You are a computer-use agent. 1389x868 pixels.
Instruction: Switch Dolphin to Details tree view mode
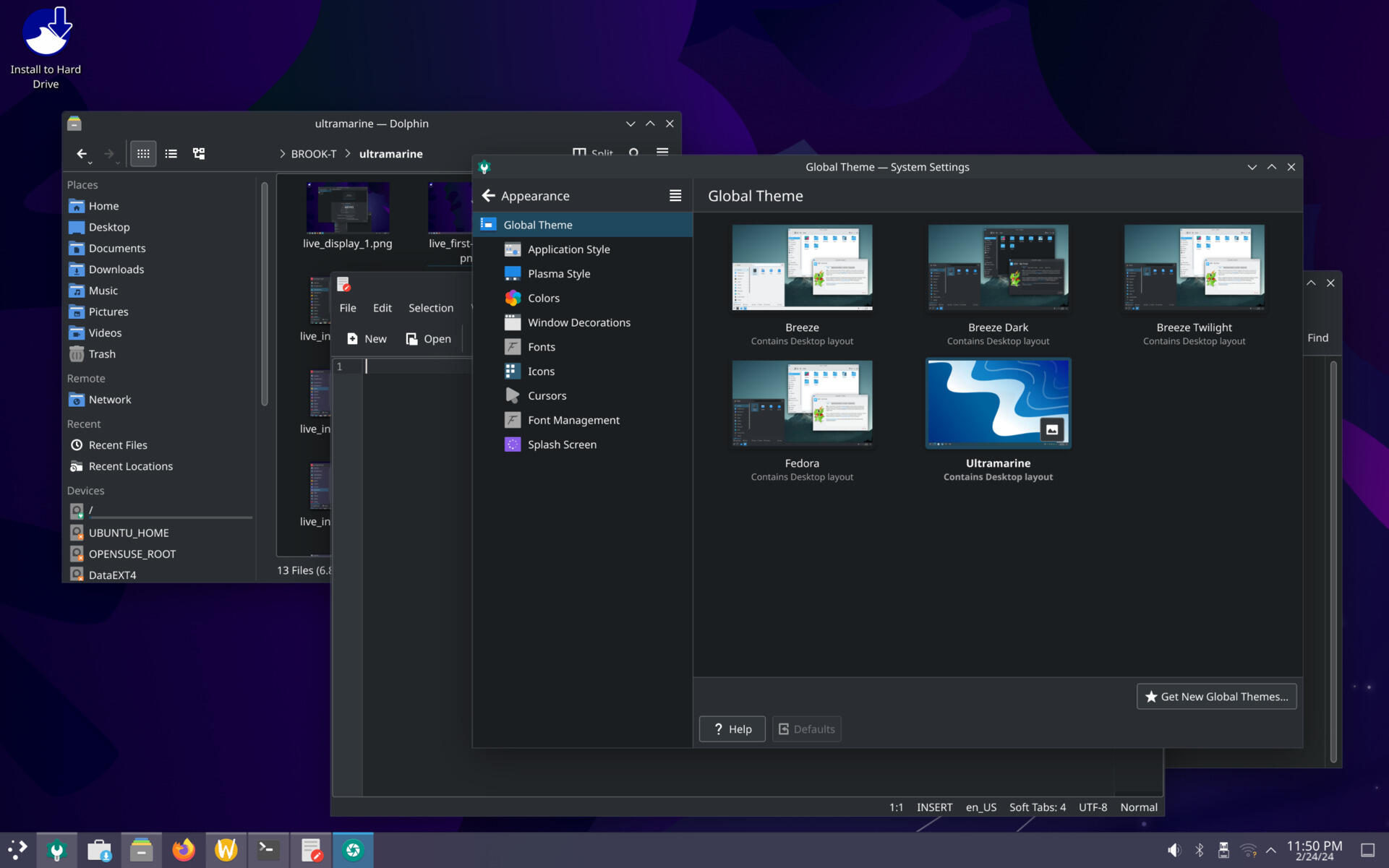tap(199, 153)
